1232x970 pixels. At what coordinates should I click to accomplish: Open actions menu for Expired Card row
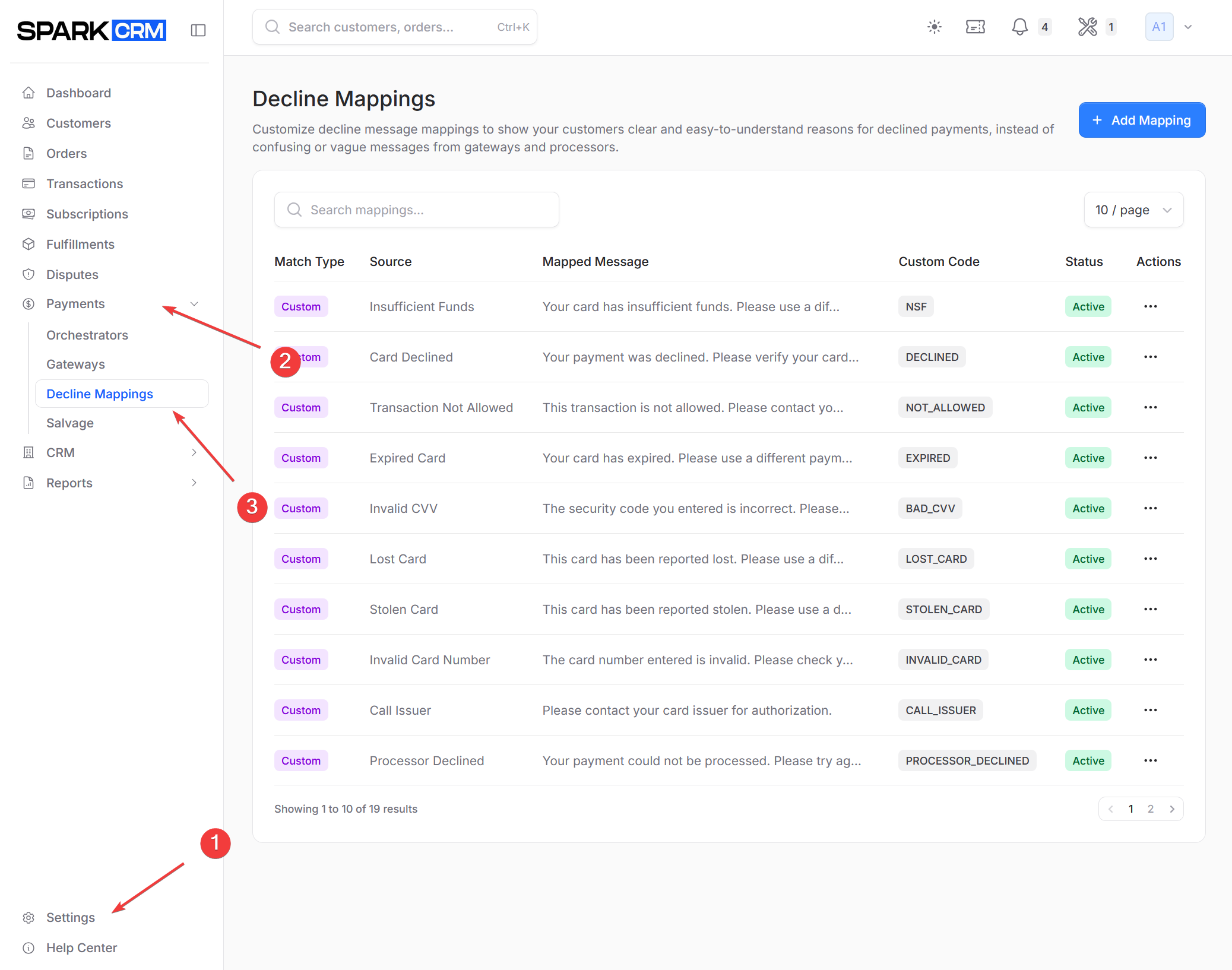[1151, 458]
